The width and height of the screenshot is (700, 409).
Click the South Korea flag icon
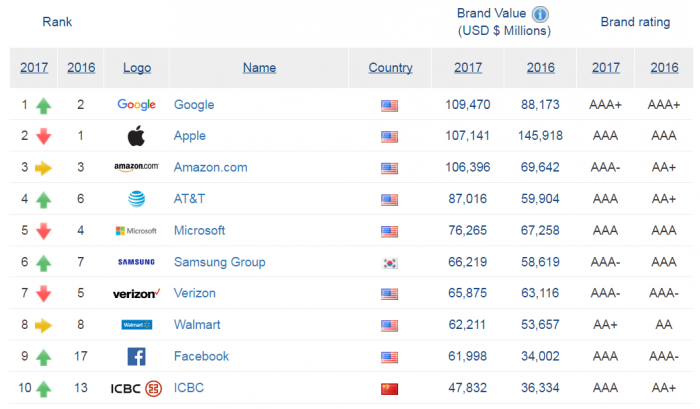tap(390, 263)
